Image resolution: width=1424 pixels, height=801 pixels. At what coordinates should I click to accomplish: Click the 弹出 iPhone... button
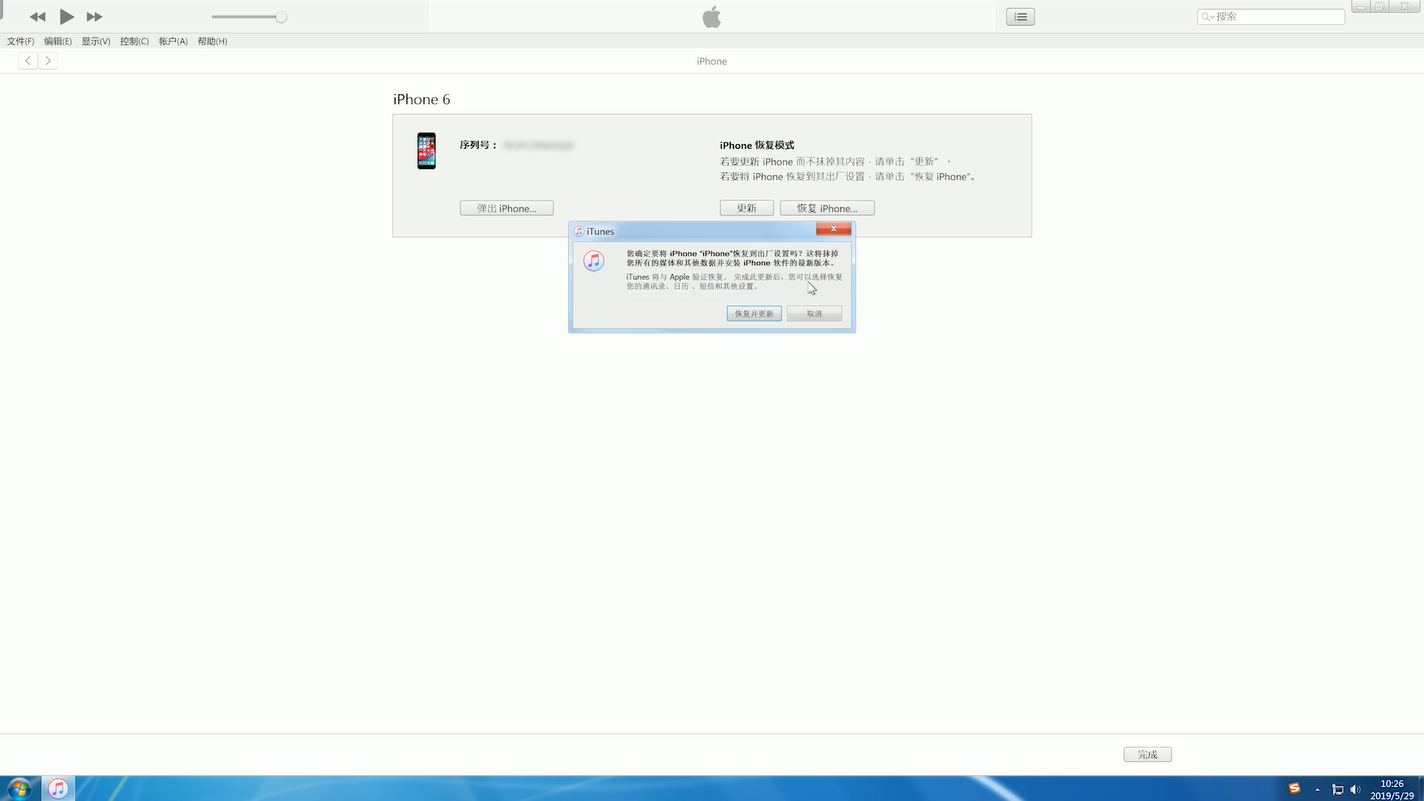[507, 208]
